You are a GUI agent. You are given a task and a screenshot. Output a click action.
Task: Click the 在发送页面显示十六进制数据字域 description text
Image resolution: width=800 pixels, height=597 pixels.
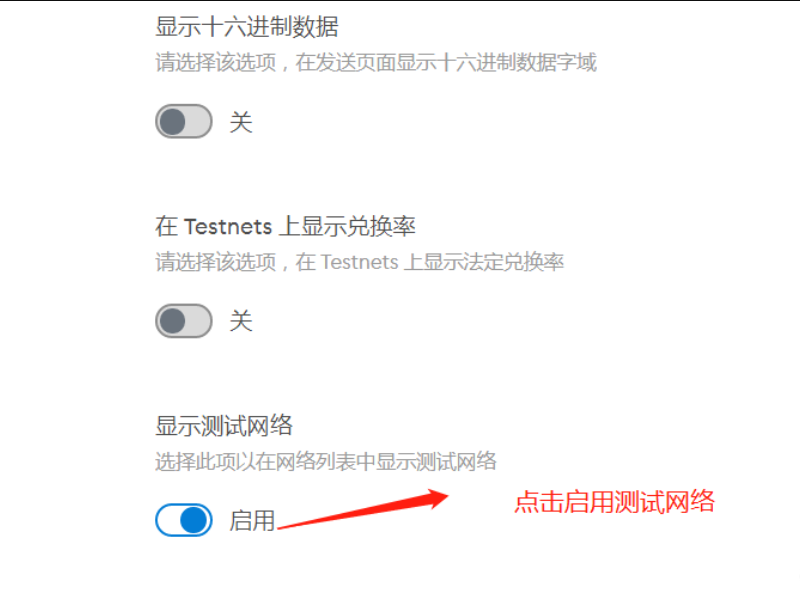(446, 63)
